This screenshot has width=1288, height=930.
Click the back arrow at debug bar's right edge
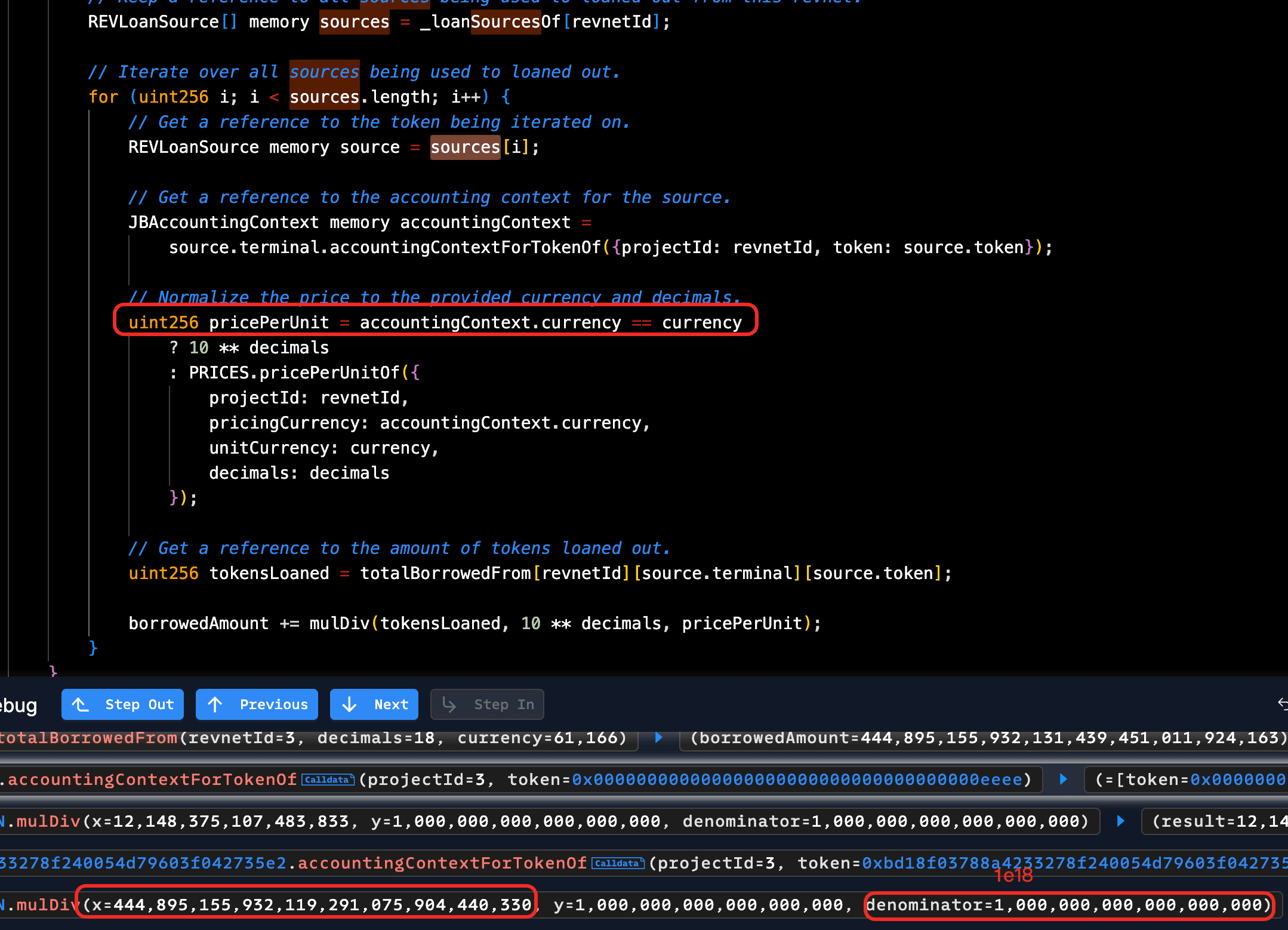(x=1282, y=704)
